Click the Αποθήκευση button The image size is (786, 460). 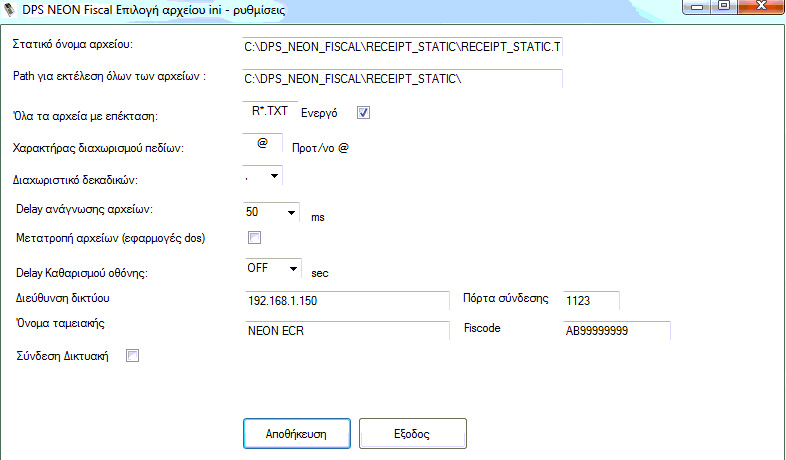click(x=297, y=433)
